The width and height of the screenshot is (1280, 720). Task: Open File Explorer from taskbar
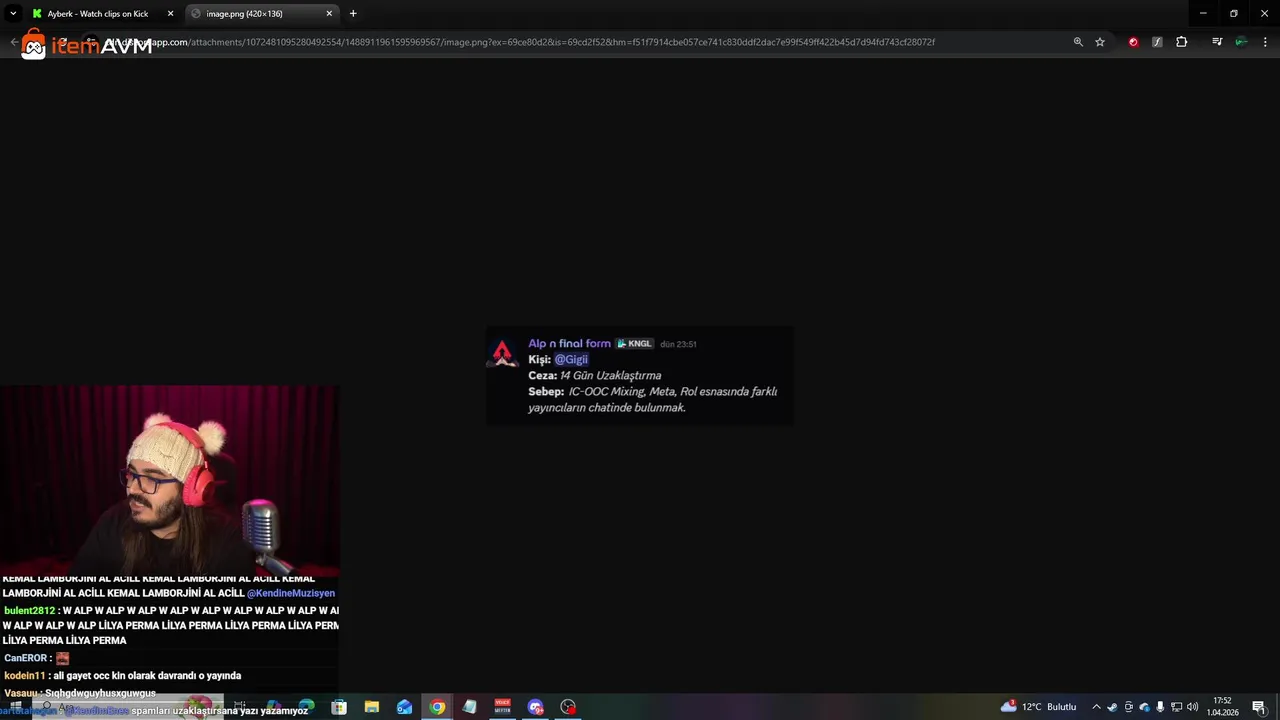pos(372,707)
